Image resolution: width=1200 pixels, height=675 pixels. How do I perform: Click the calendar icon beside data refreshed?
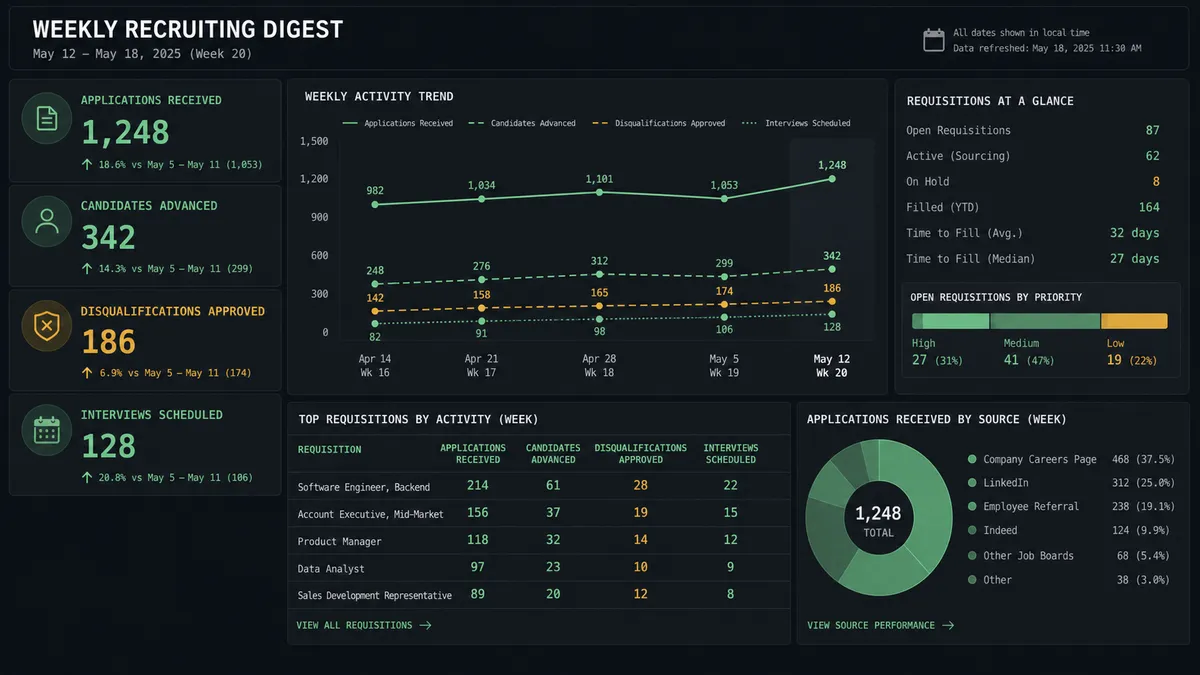pos(933,40)
